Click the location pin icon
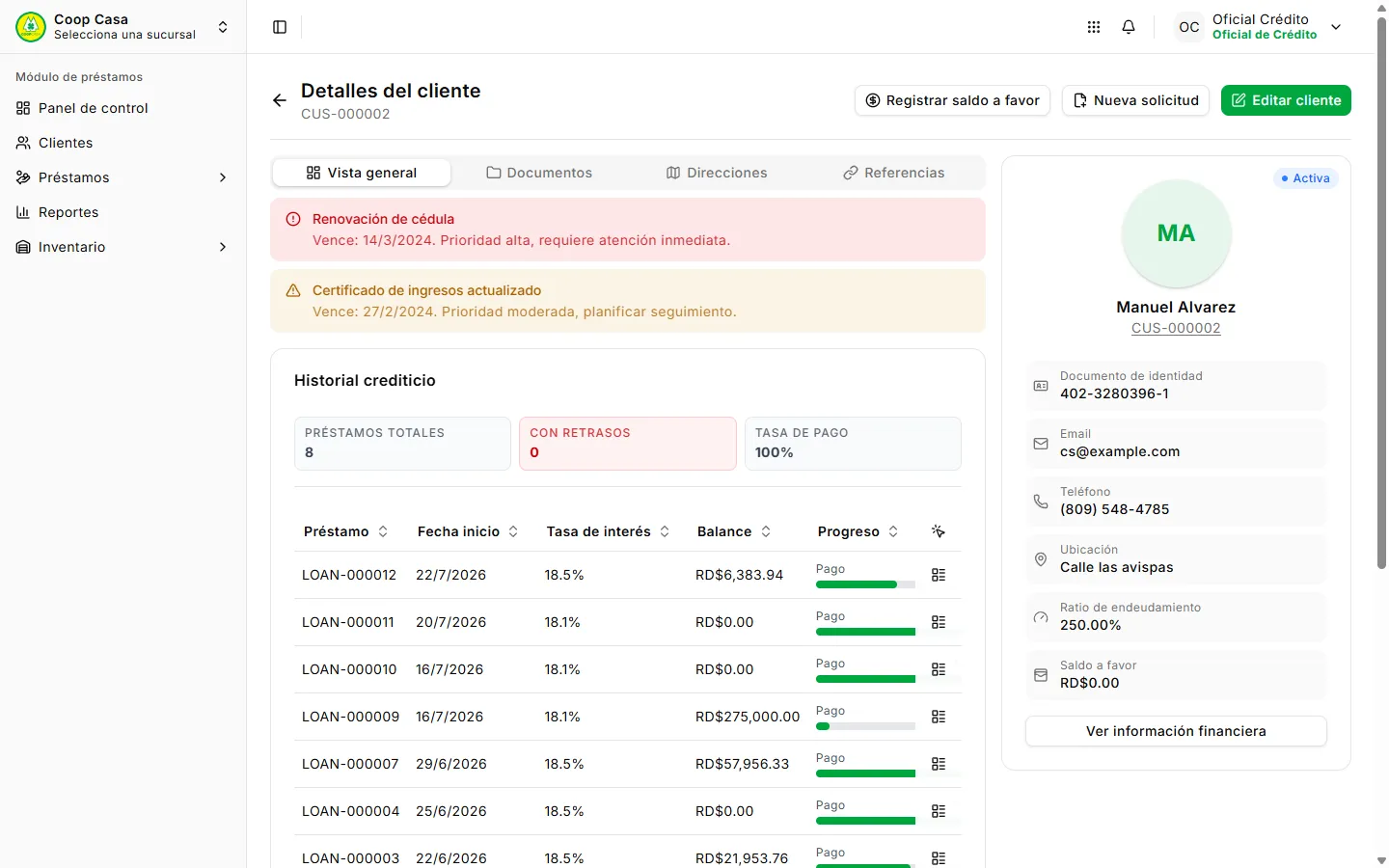The height and width of the screenshot is (868, 1389). pyautogui.click(x=1041, y=559)
